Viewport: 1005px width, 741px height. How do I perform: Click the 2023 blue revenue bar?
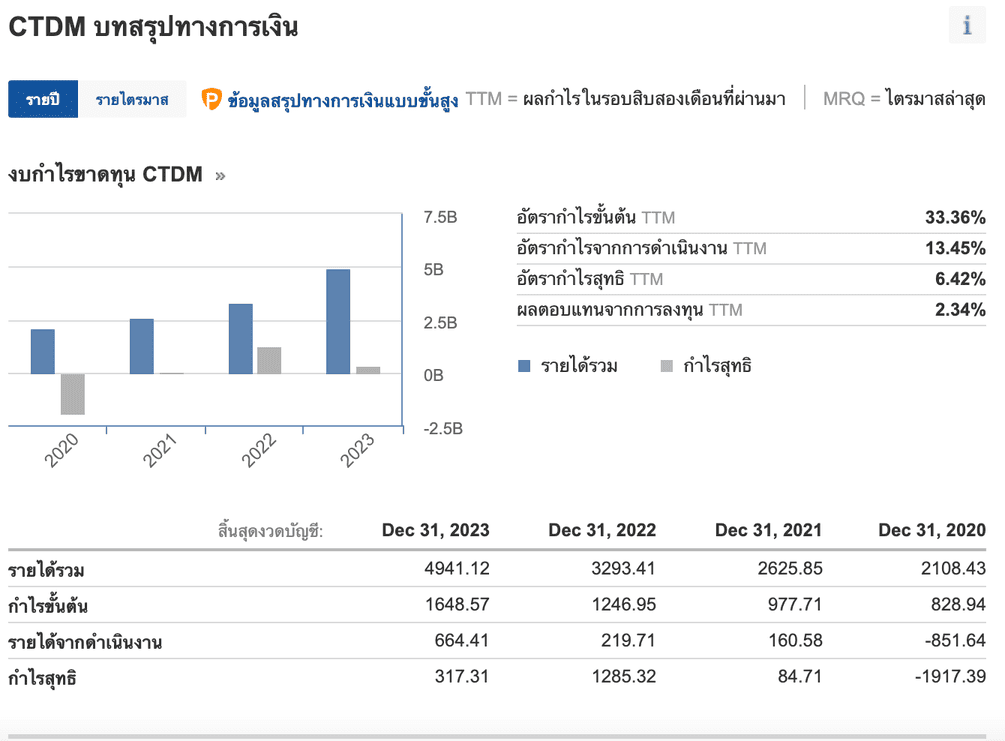(338, 322)
